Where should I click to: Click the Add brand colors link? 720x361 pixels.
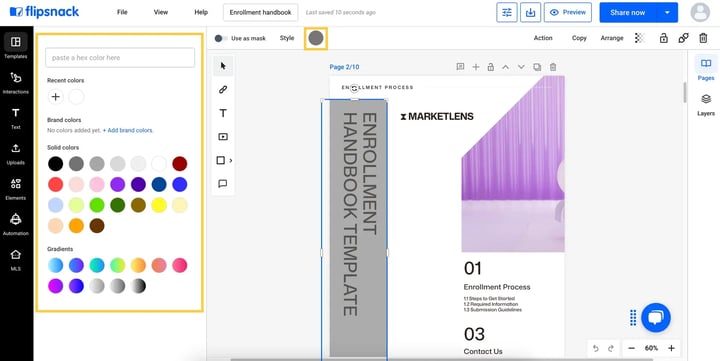[128, 130]
